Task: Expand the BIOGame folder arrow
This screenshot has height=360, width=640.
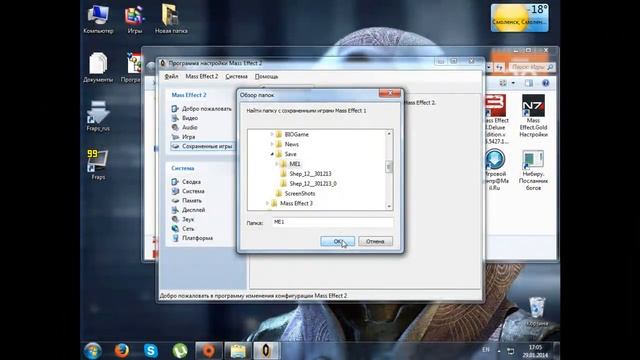Action: click(272, 134)
